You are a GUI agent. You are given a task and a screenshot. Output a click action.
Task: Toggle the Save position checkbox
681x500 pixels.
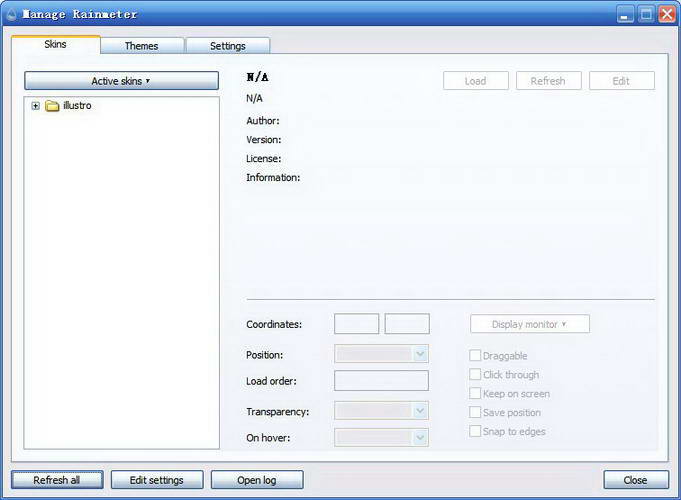(x=475, y=412)
